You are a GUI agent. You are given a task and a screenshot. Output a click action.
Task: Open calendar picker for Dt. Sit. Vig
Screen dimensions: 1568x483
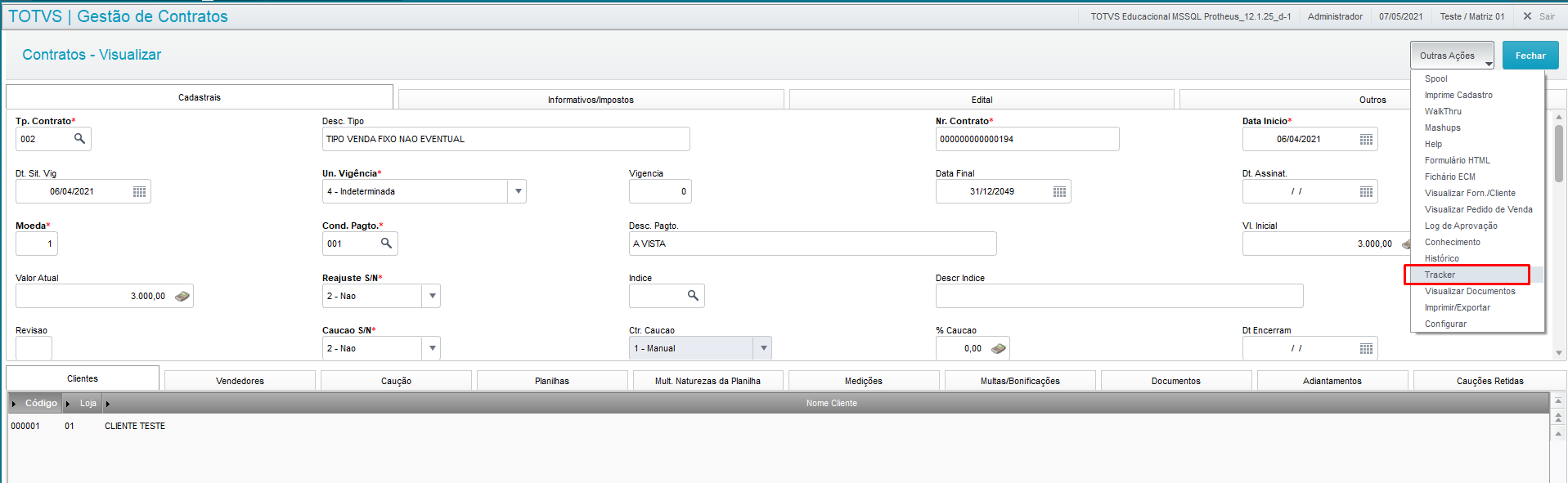(139, 192)
